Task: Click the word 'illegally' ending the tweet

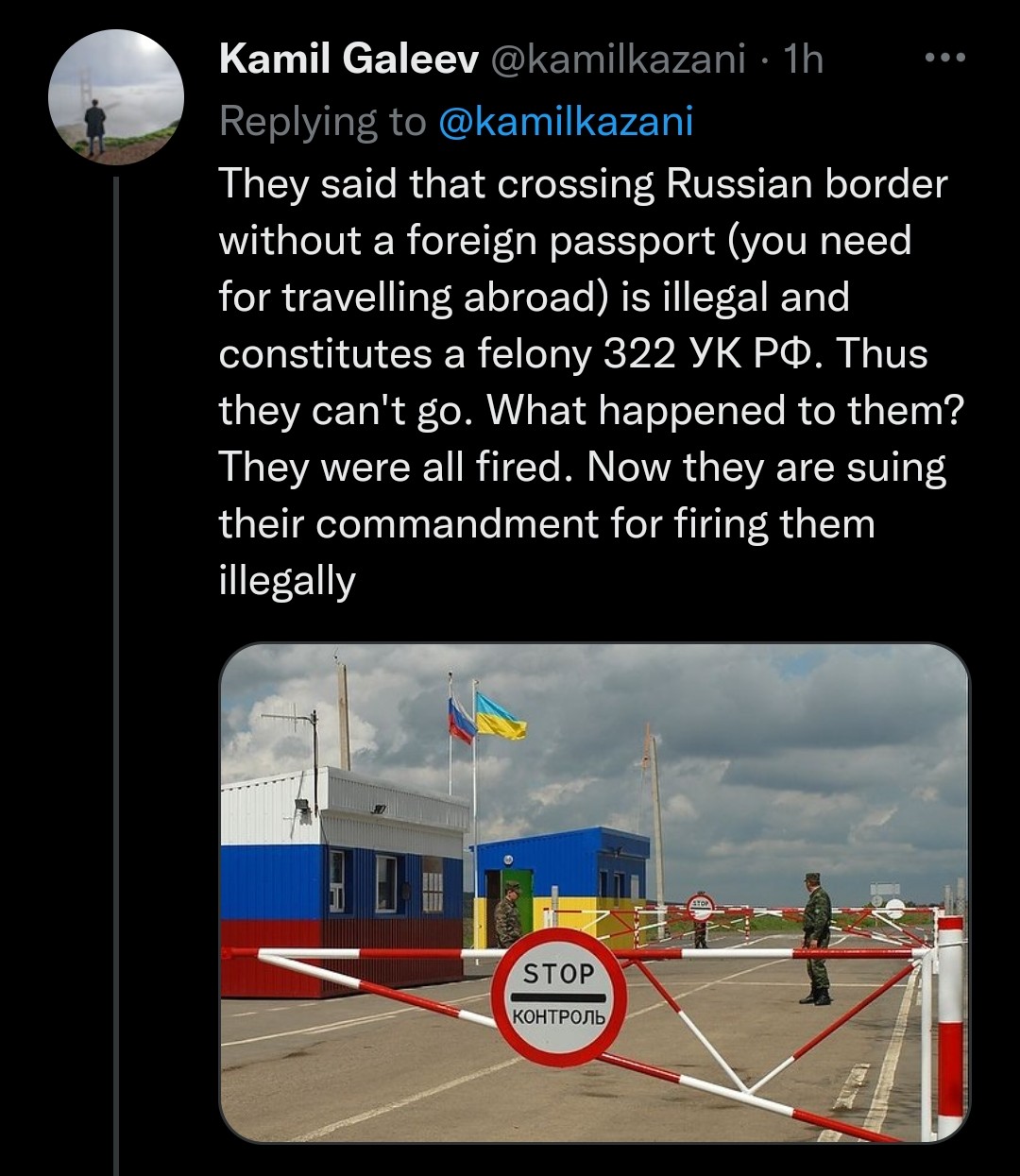Action: click(287, 581)
